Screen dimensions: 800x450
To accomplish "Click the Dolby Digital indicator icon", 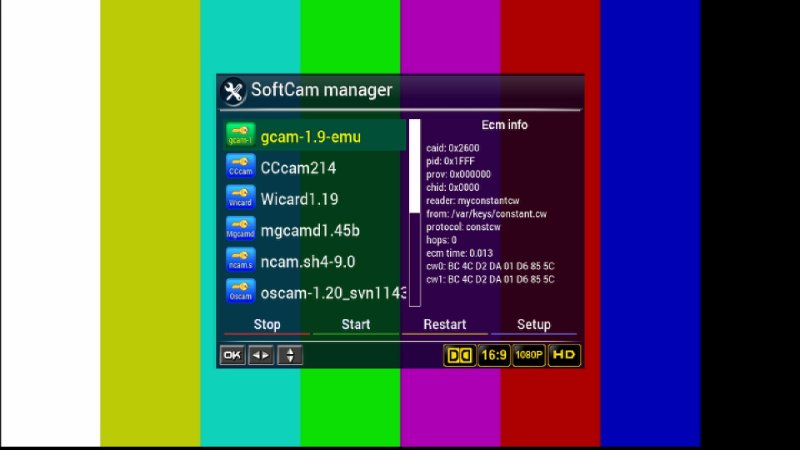I will coord(459,355).
